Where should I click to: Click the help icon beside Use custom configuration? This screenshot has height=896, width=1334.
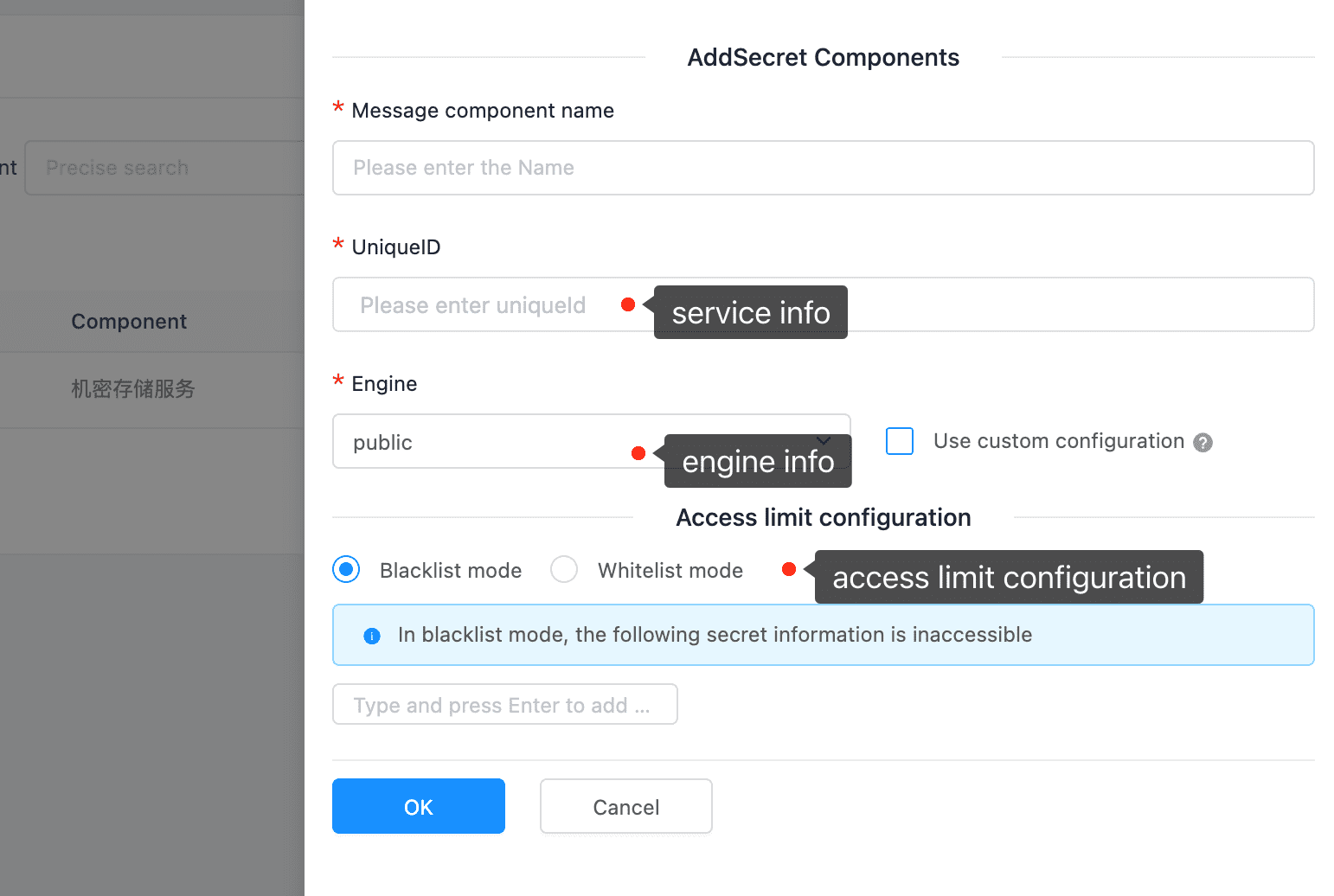pyautogui.click(x=1203, y=443)
